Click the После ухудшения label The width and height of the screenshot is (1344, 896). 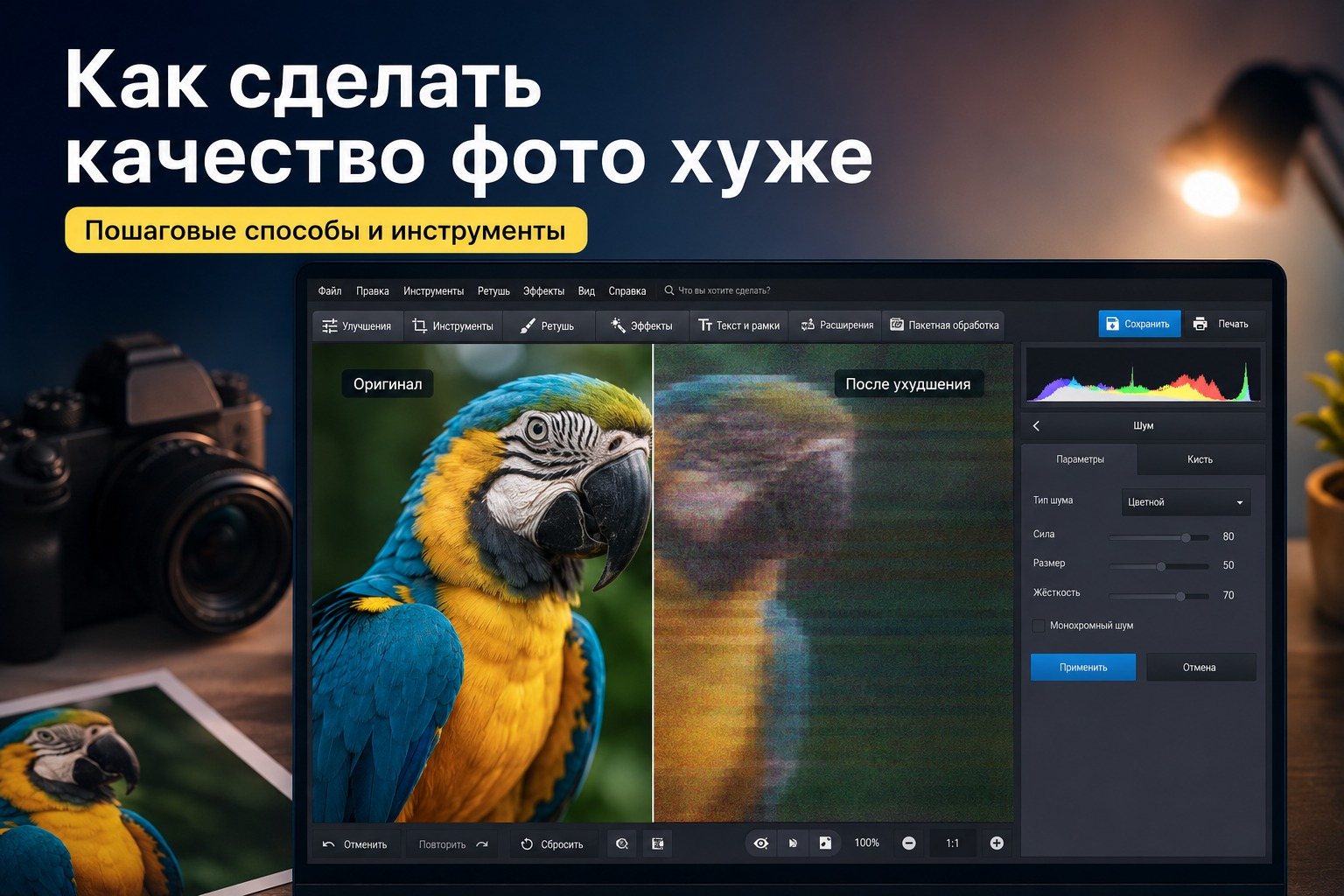click(908, 384)
